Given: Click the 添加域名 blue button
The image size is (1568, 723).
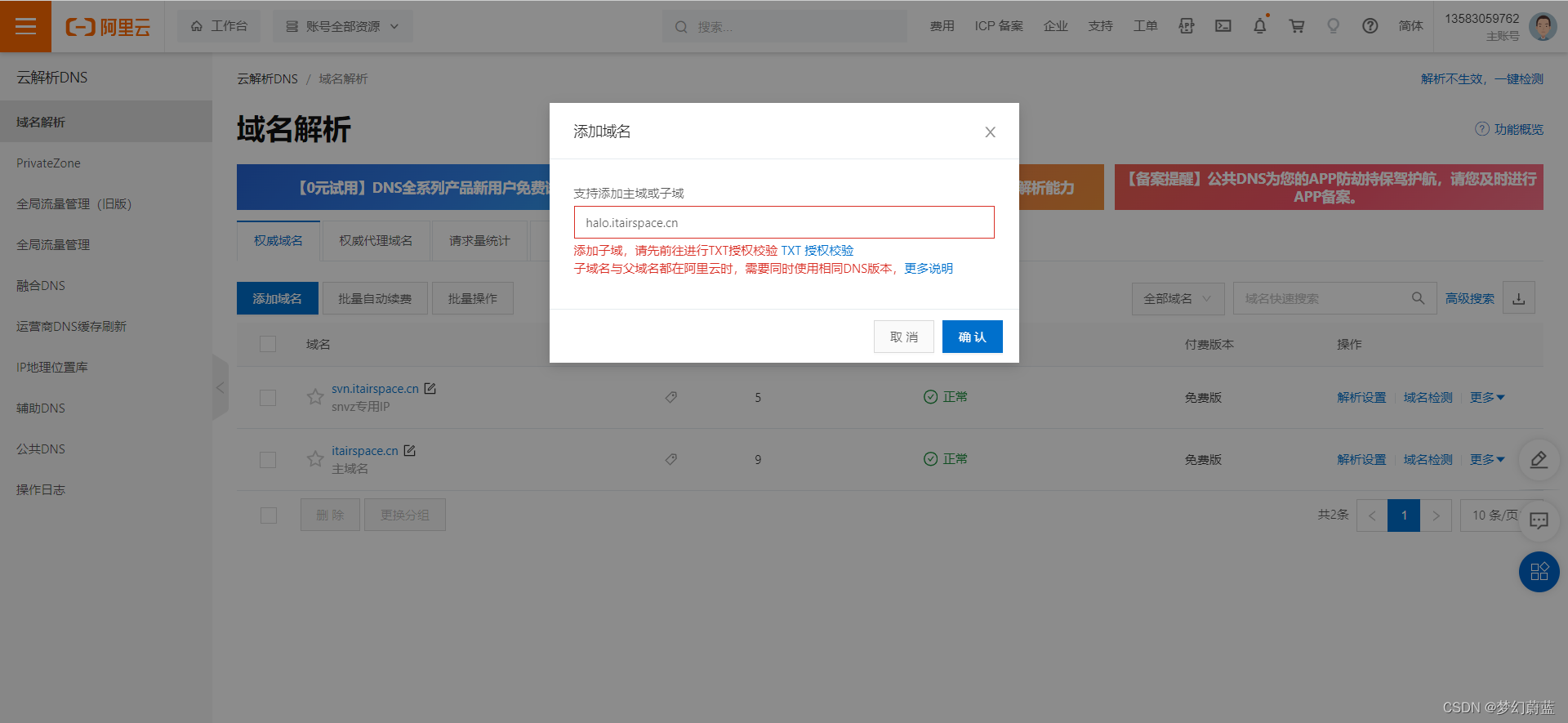Looking at the screenshot, I should tap(278, 298).
